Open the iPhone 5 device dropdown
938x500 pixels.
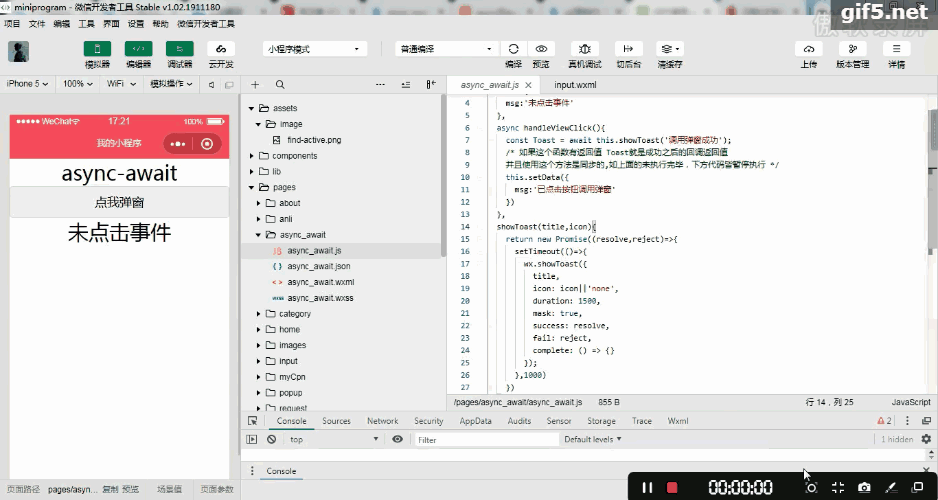28,84
